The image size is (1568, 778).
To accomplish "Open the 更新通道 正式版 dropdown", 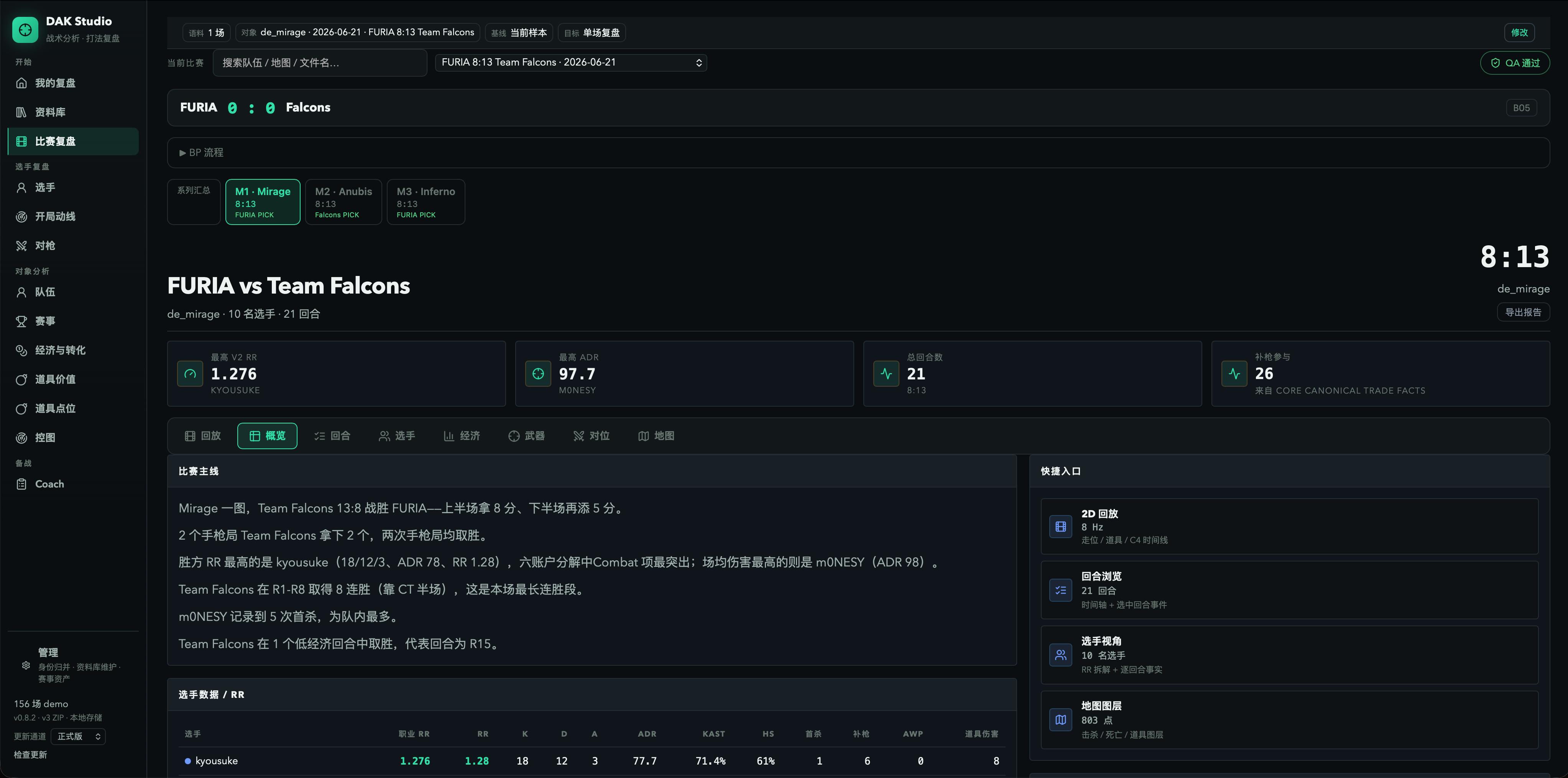I will [x=78, y=736].
